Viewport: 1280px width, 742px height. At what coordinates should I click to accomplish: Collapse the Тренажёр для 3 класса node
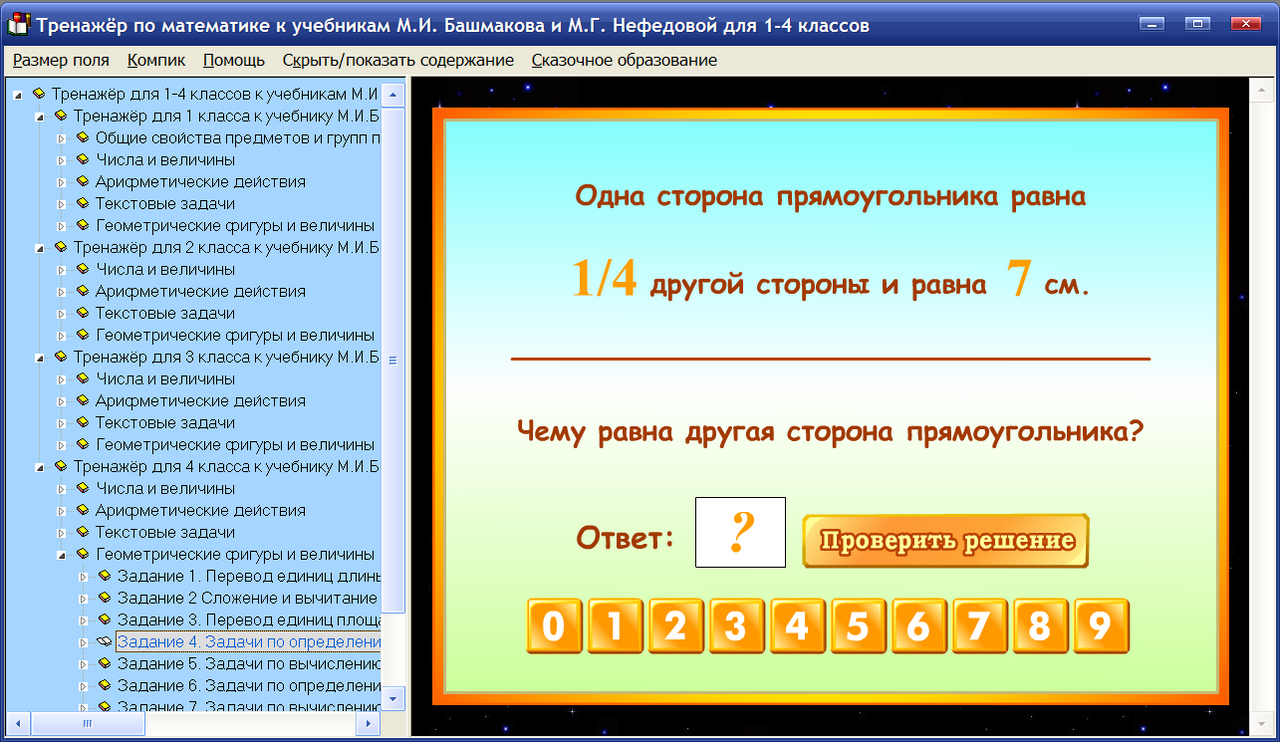click(x=39, y=357)
